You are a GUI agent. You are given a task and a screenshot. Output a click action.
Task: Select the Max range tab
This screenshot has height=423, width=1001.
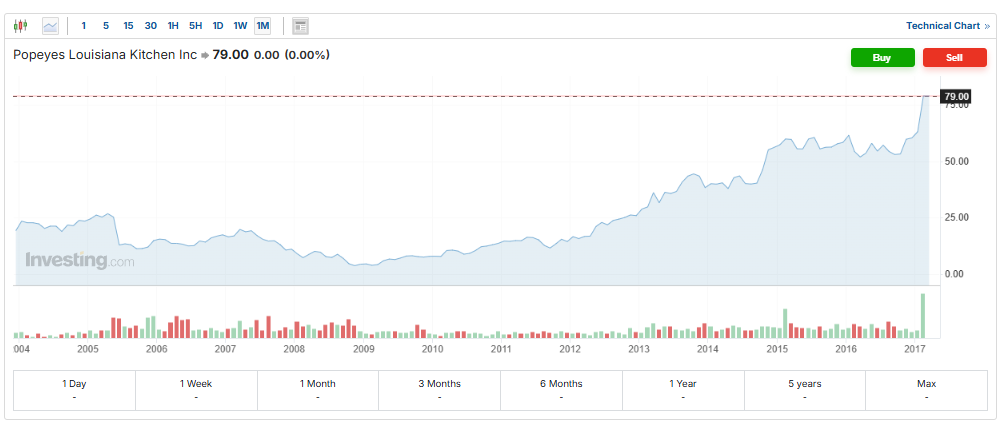(926, 390)
